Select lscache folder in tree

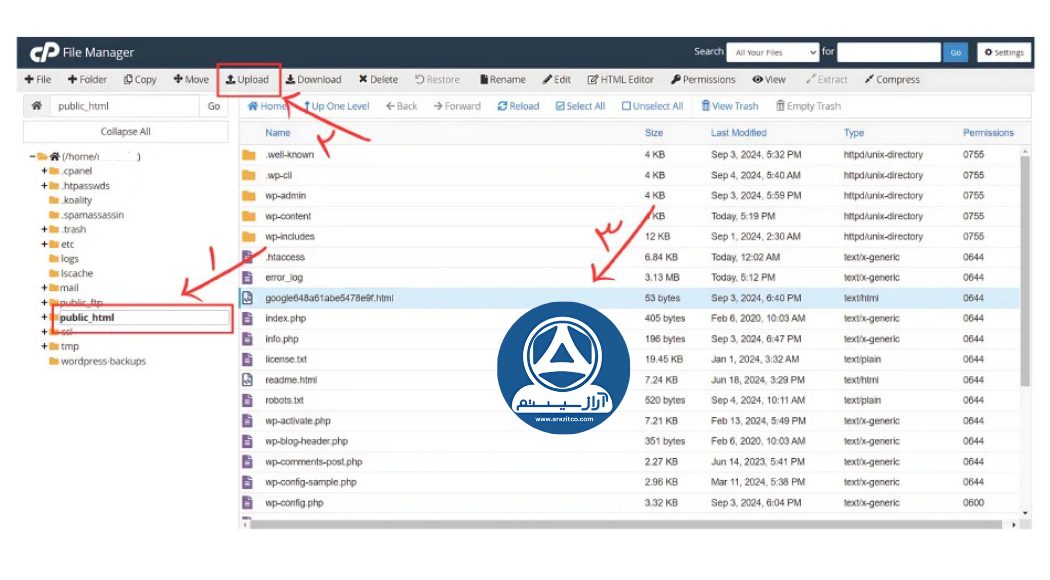77,273
